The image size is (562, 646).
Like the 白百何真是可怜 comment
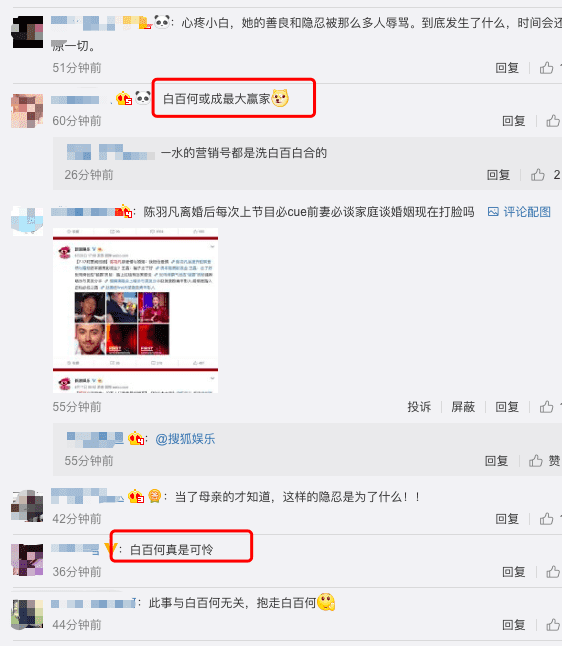(x=553, y=572)
